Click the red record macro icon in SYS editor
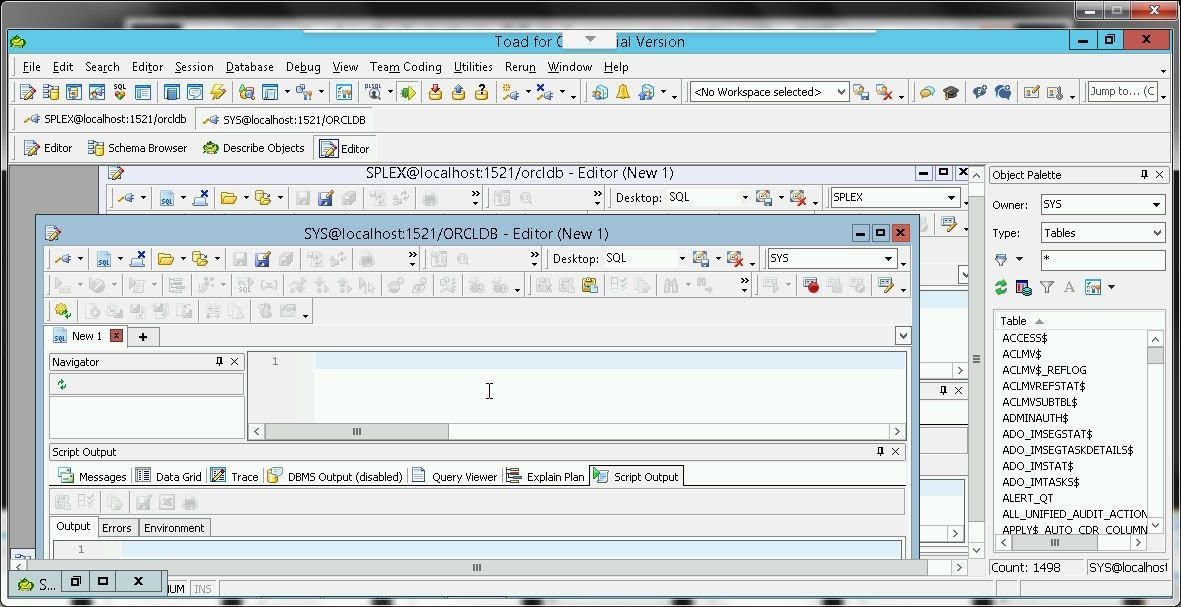This screenshot has width=1181, height=607. pyautogui.click(x=811, y=285)
